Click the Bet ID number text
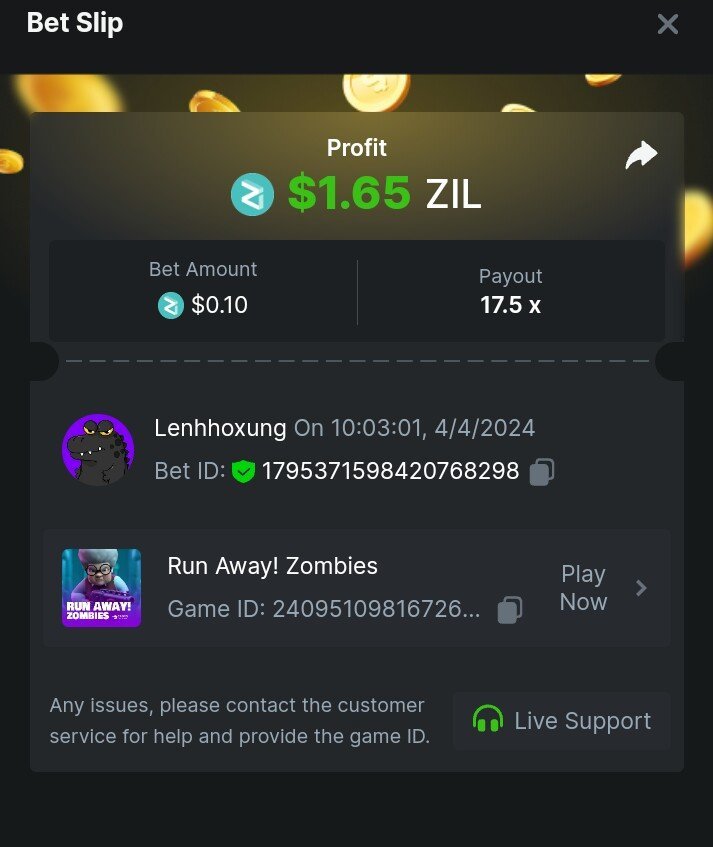This screenshot has height=847, width=713. pyautogui.click(x=391, y=471)
